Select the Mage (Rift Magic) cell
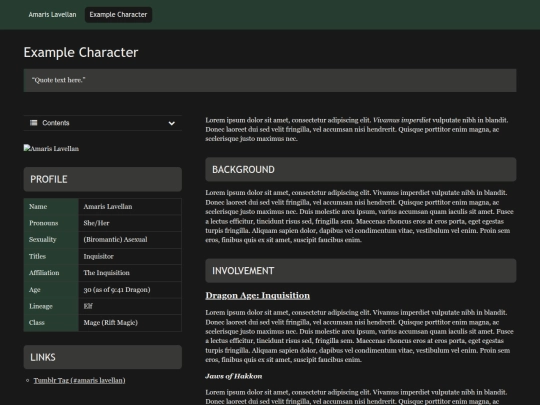 [x=130, y=323]
